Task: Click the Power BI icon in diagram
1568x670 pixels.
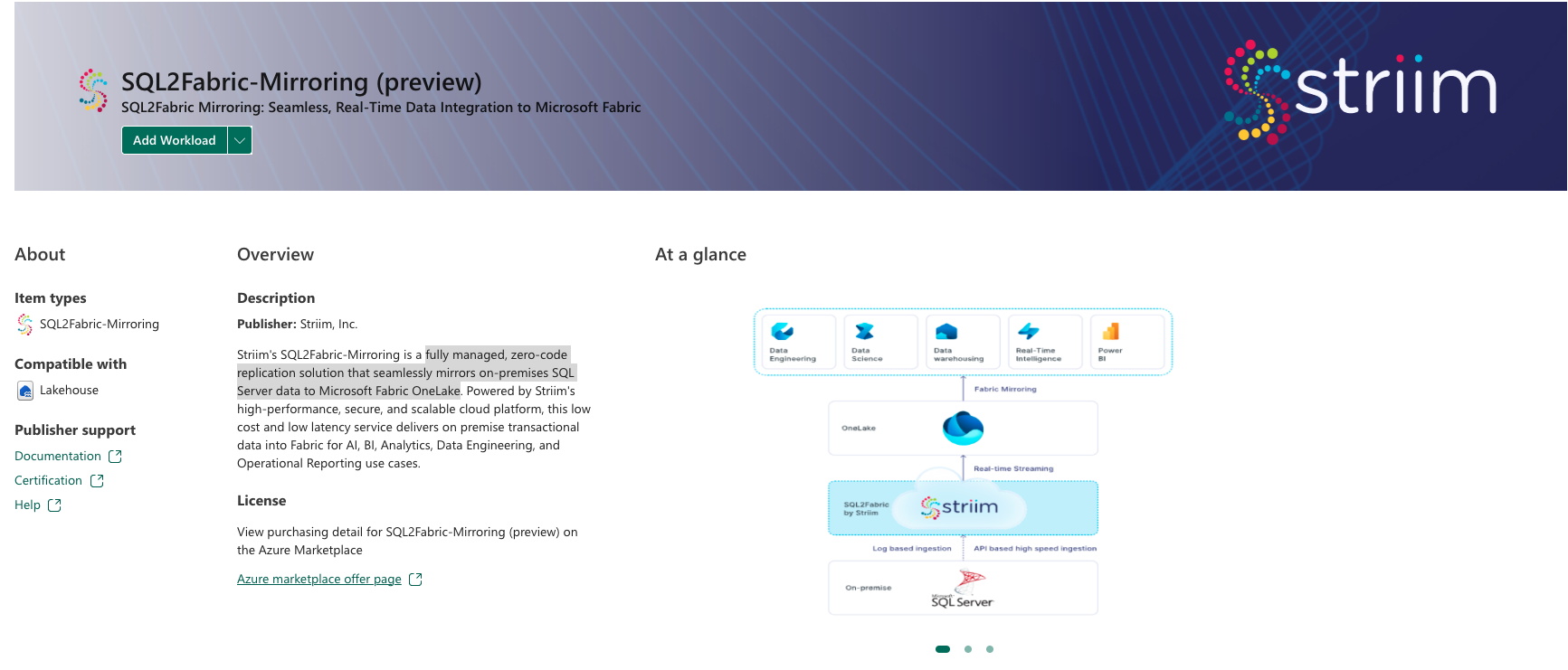Action: [1110, 332]
